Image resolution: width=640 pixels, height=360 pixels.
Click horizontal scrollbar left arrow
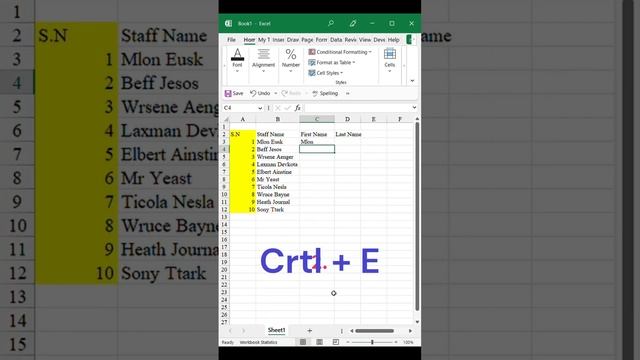click(x=351, y=331)
